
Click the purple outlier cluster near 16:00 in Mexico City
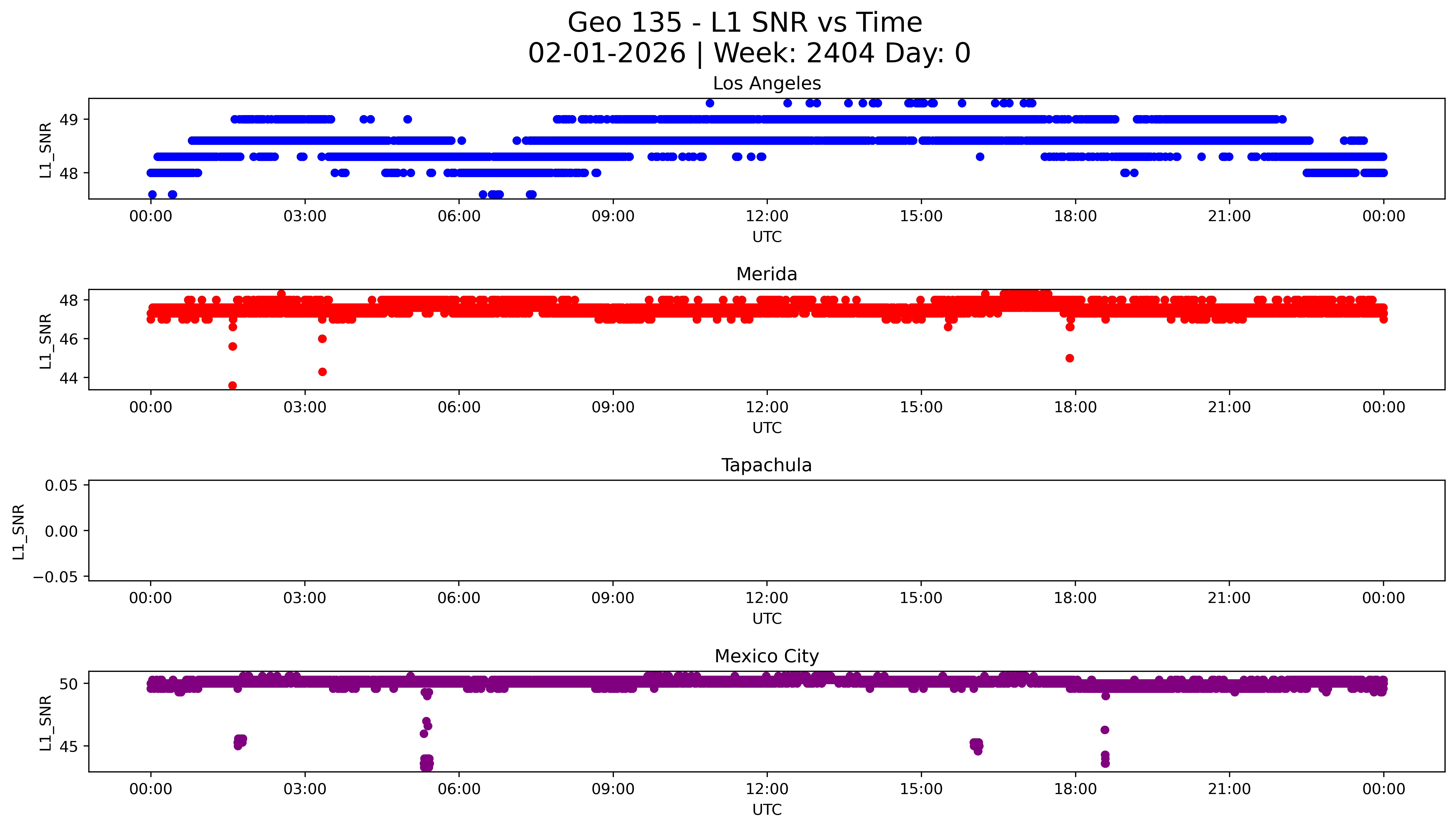coord(977,745)
